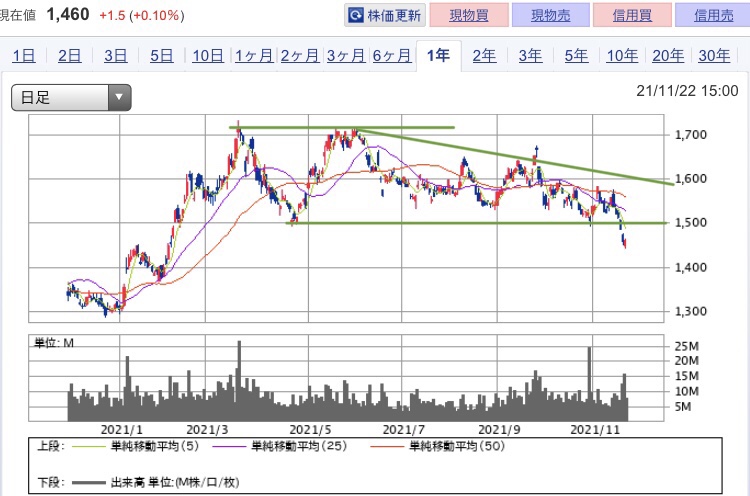Click the 1,700 price axis label
The image size is (750, 496).
pos(690,135)
